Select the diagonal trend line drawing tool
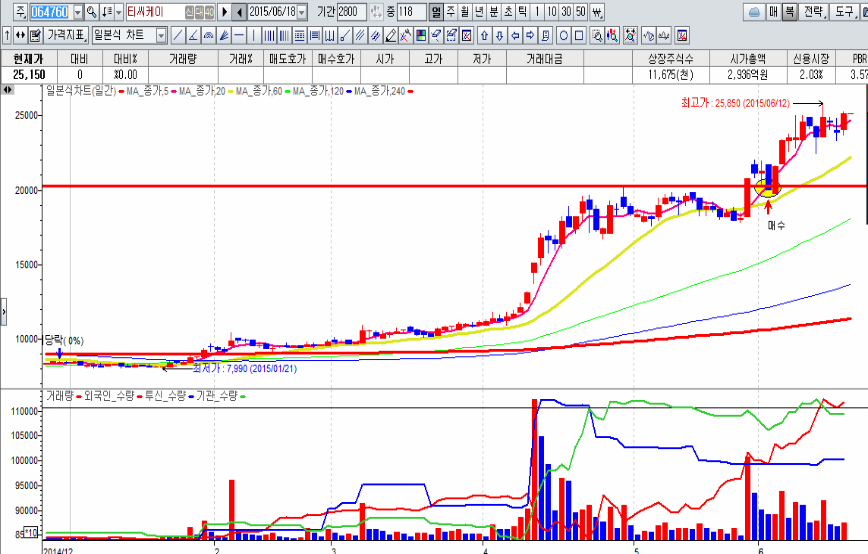This screenshot has width=868, height=554. tap(179, 35)
